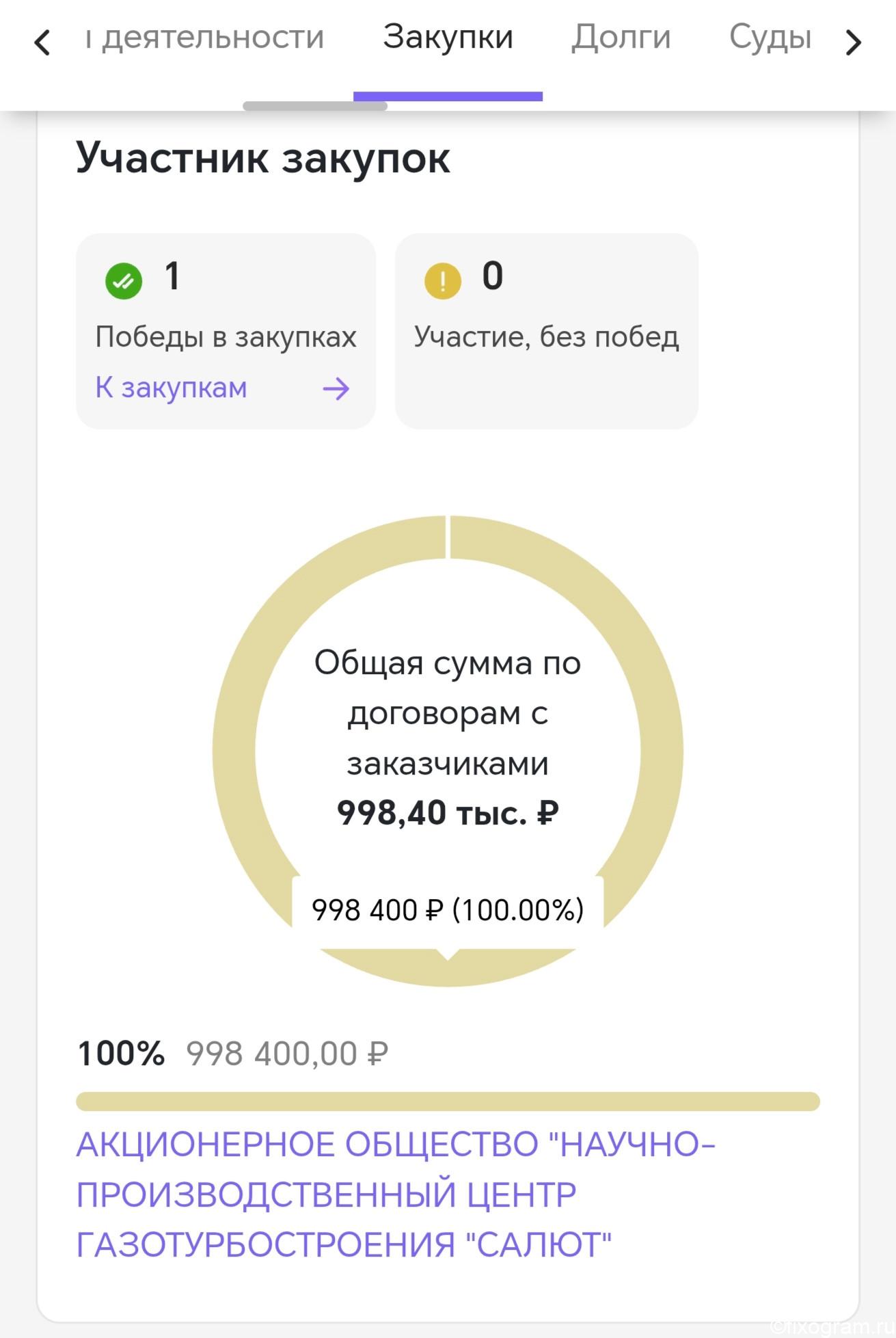
Task: Click the beige donut chart ring segment
Action: 236,751
